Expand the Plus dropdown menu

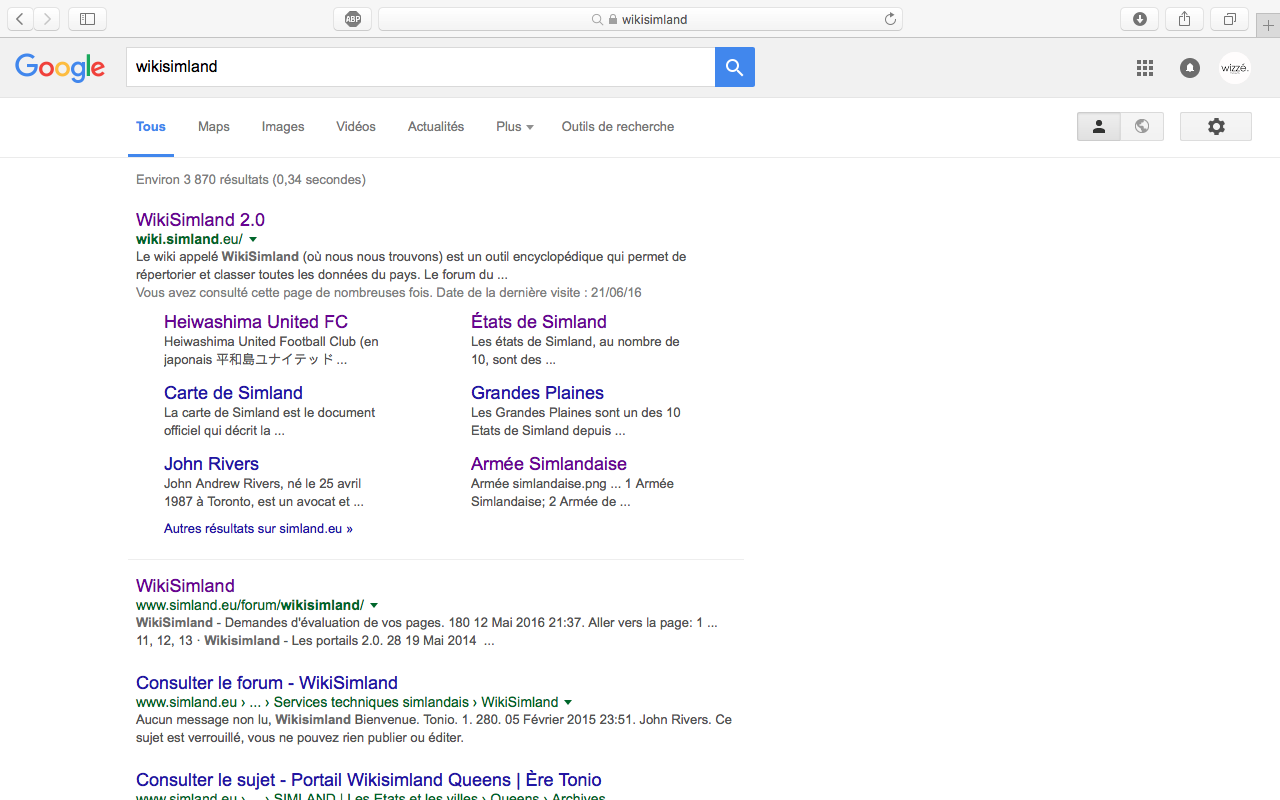(514, 127)
